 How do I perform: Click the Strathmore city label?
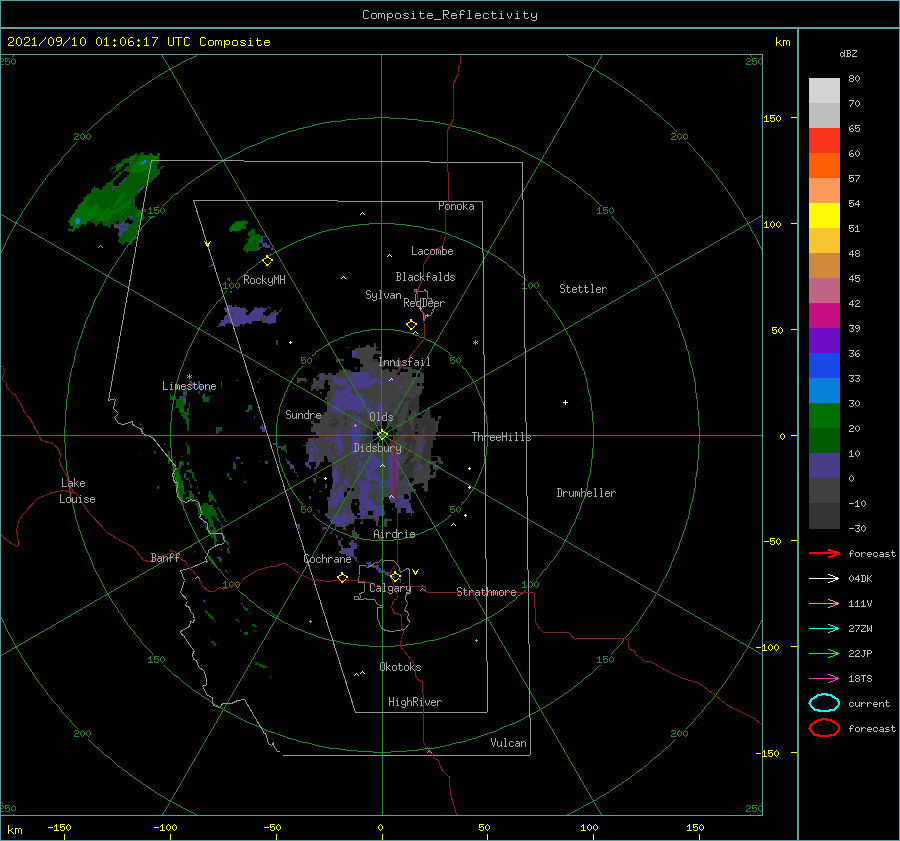tap(486, 592)
